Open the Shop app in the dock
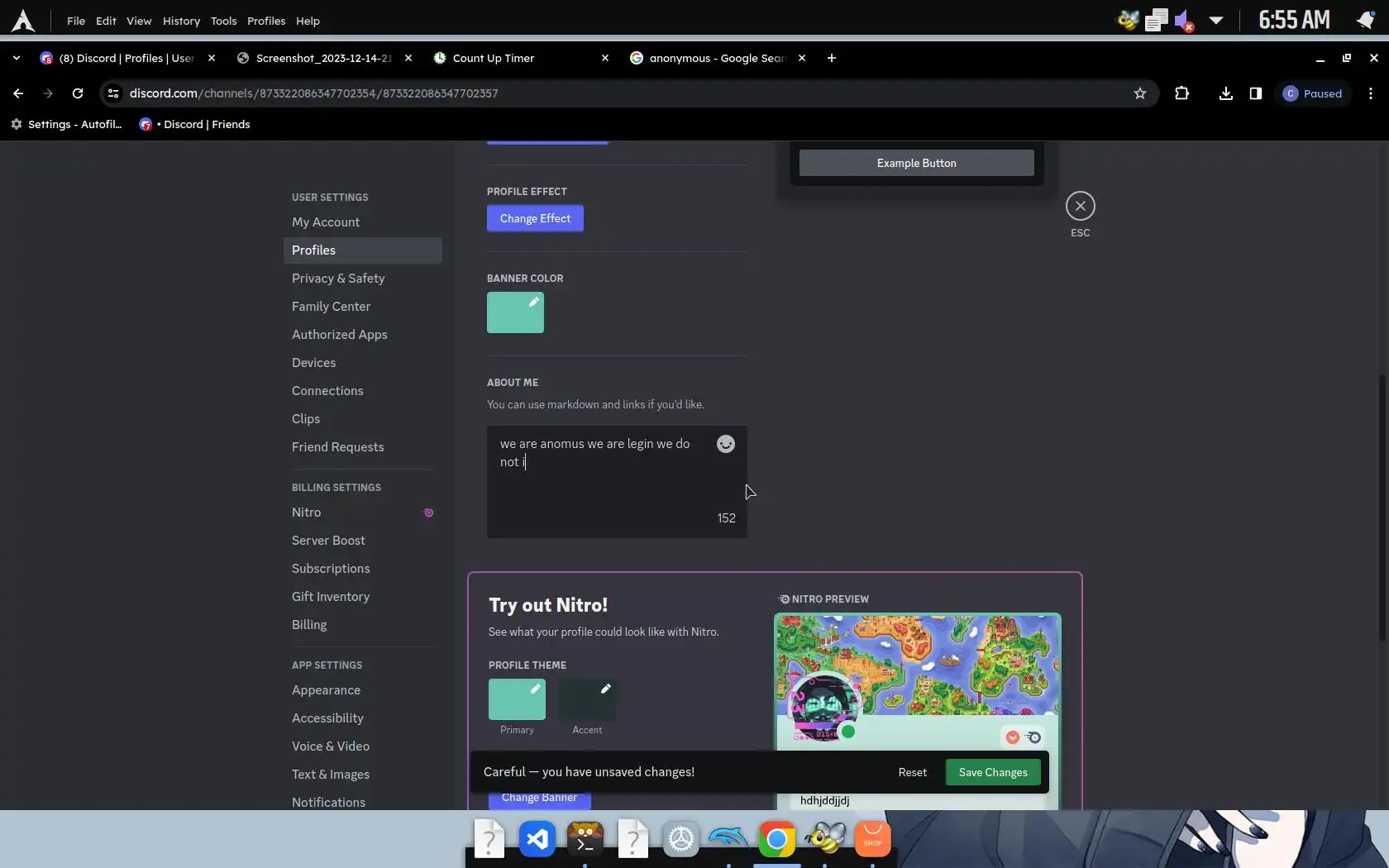 (872, 839)
